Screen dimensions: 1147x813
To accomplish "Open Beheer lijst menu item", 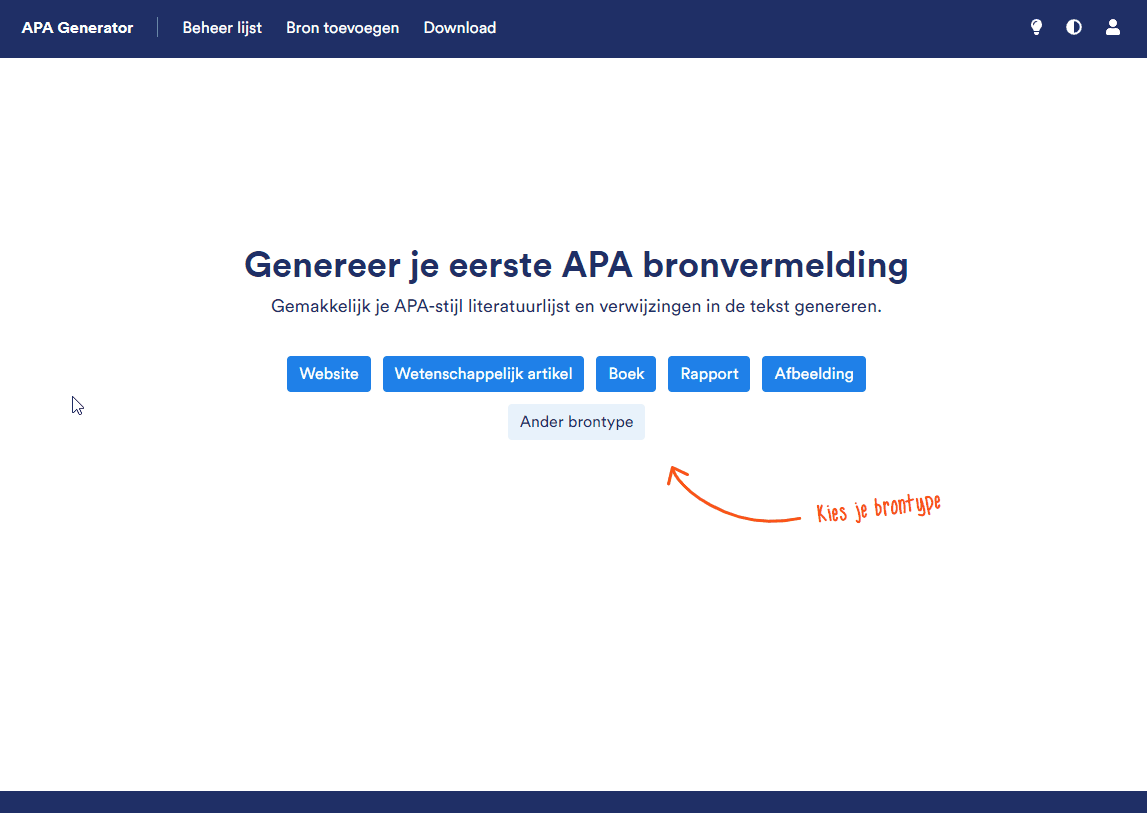I will [222, 28].
